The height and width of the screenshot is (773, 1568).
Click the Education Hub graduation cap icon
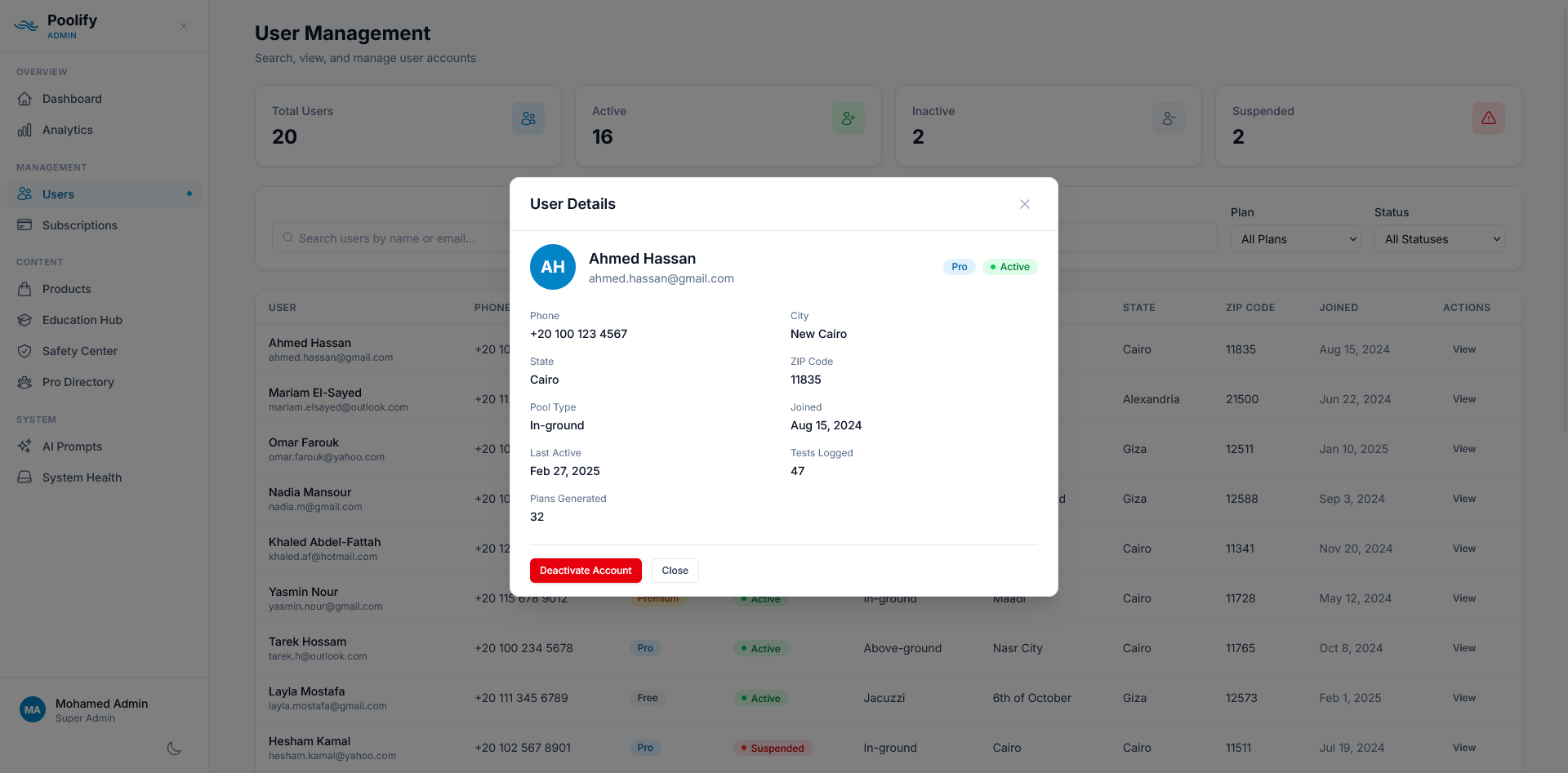click(24, 320)
